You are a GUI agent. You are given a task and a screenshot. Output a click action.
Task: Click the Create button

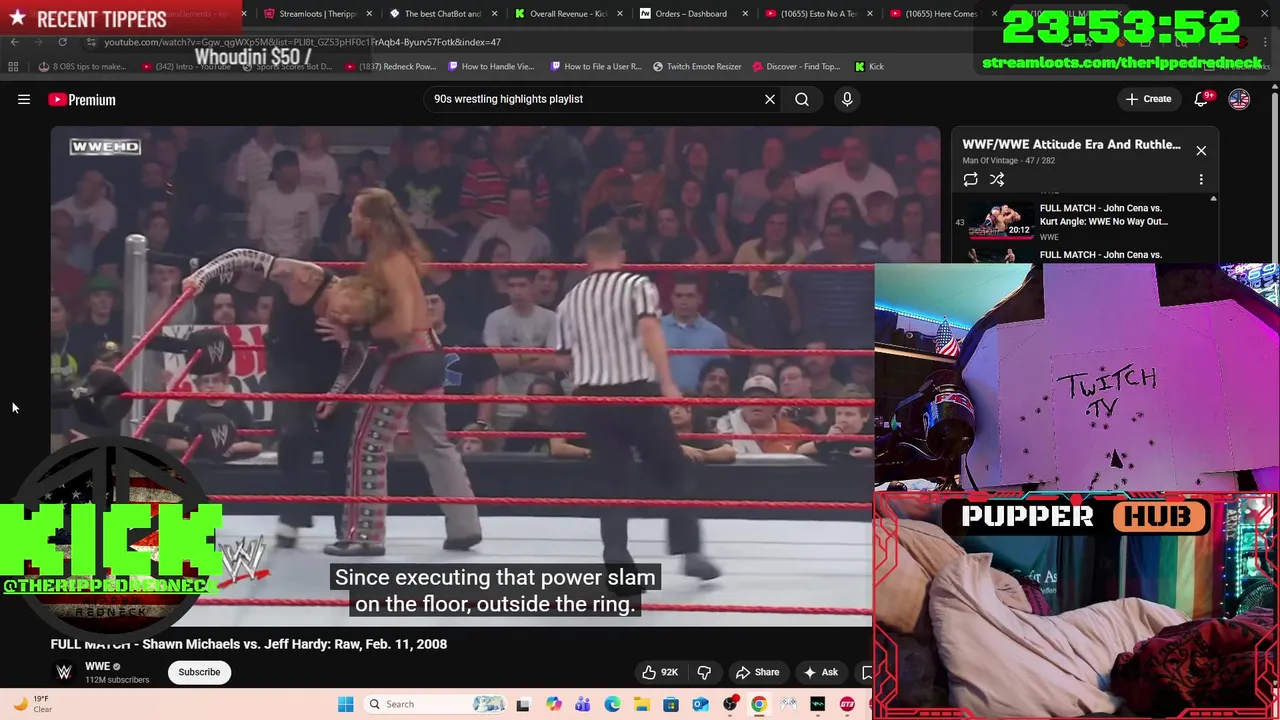(1148, 99)
